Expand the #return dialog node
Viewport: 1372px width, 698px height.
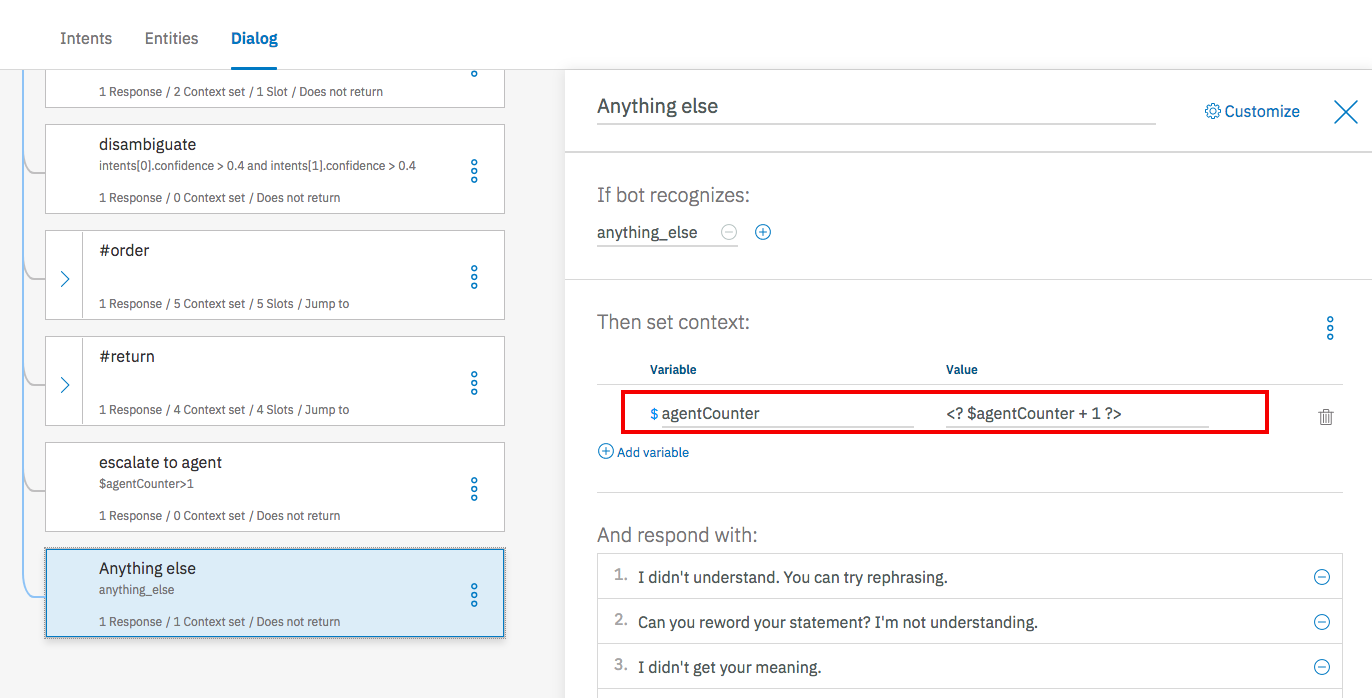(x=63, y=383)
